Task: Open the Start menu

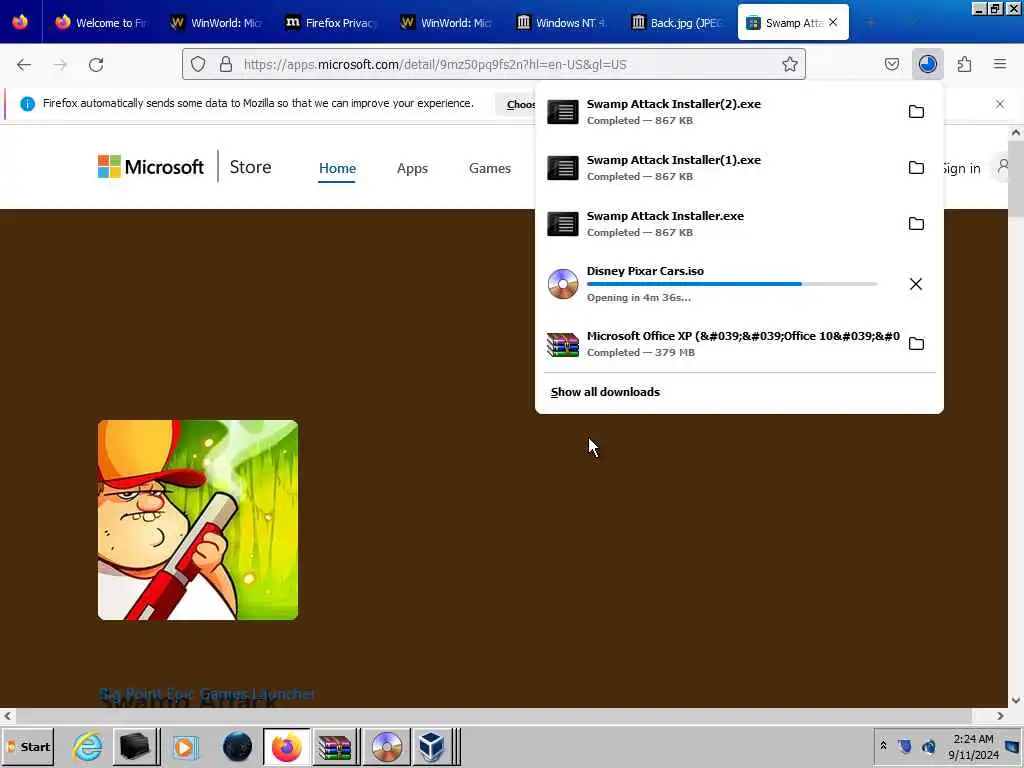Action: tap(28, 746)
